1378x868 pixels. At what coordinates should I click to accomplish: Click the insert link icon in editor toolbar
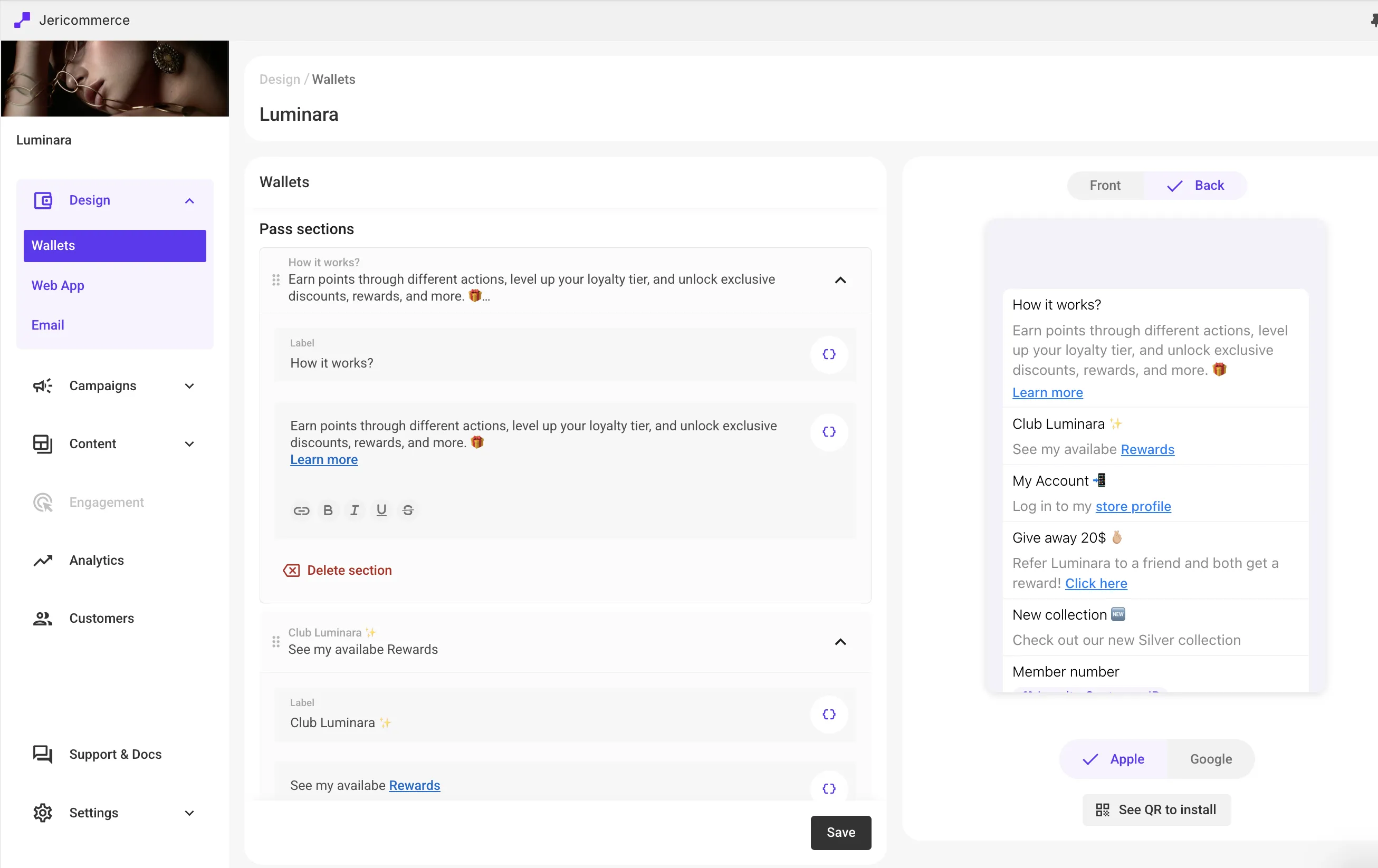pos(301,510)
